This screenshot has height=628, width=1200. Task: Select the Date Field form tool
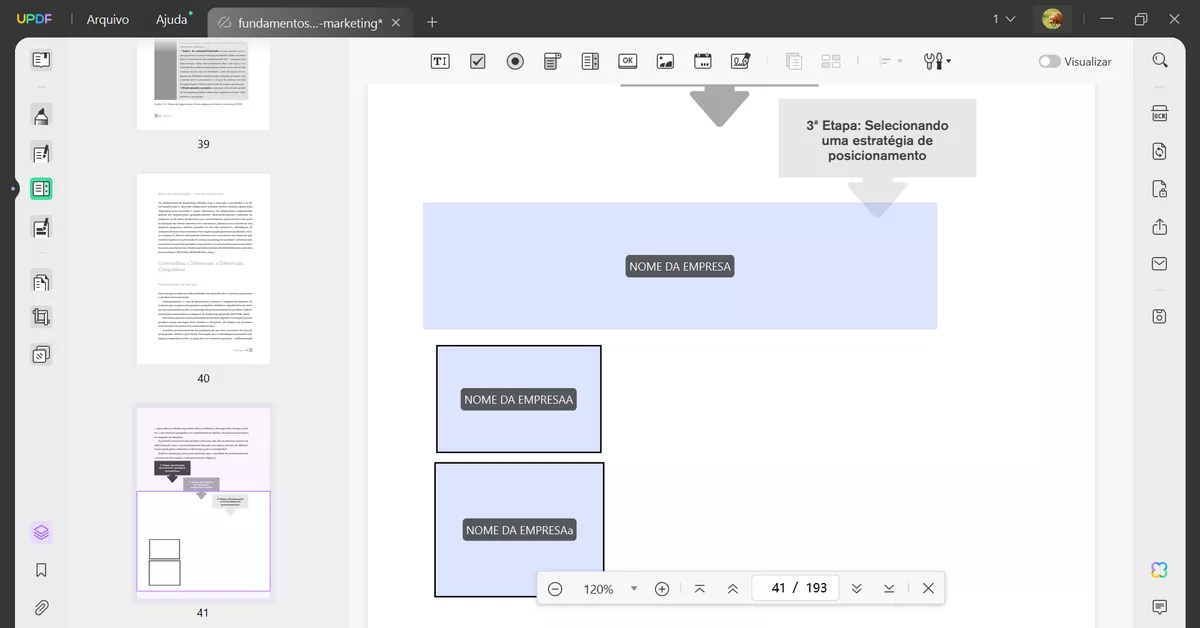(703, 61)
